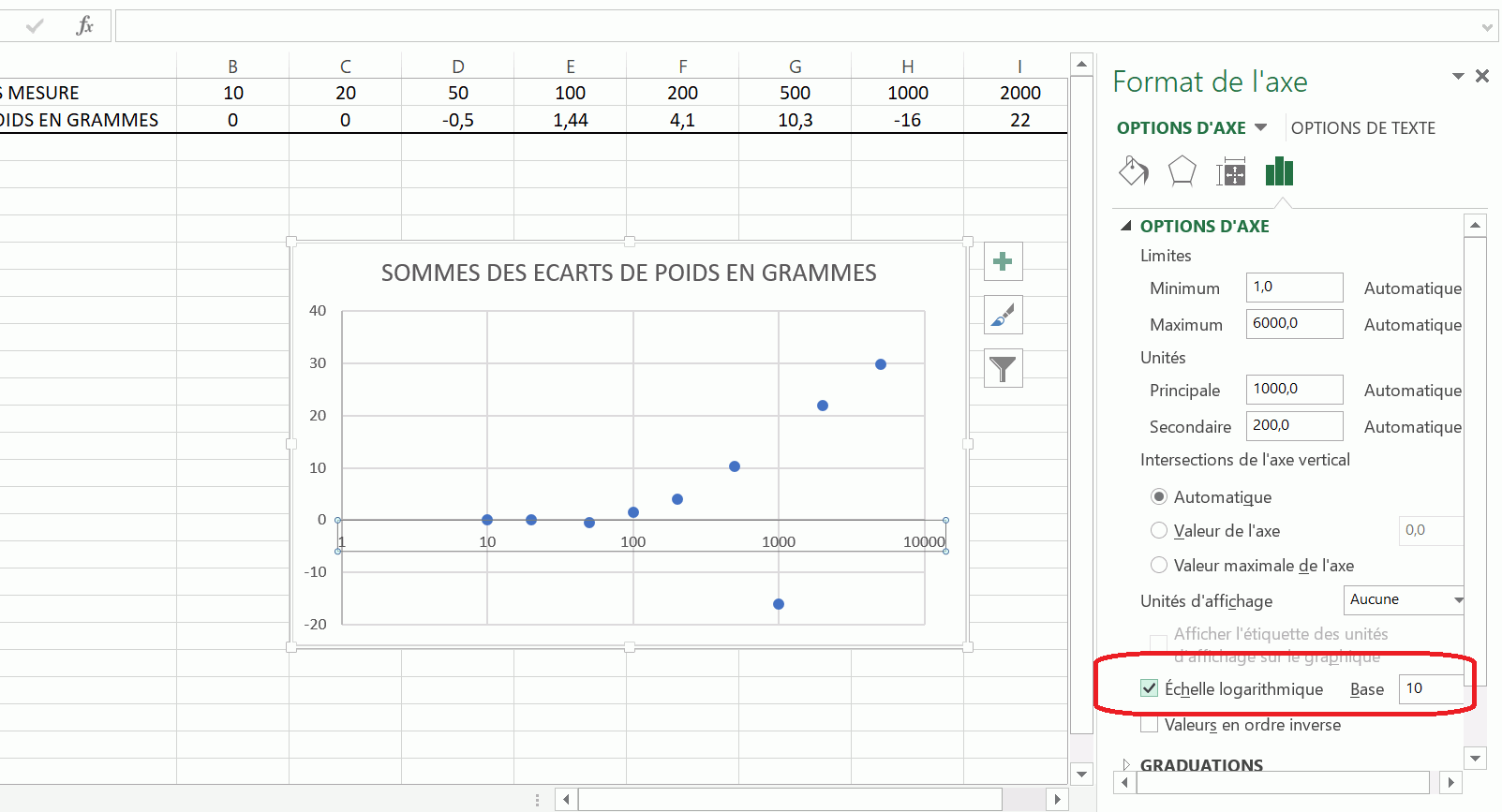The image size is (1502, 812).
Task: Switch to the OPTIONS DE TEXTE tab
Action: point(1363,128)
